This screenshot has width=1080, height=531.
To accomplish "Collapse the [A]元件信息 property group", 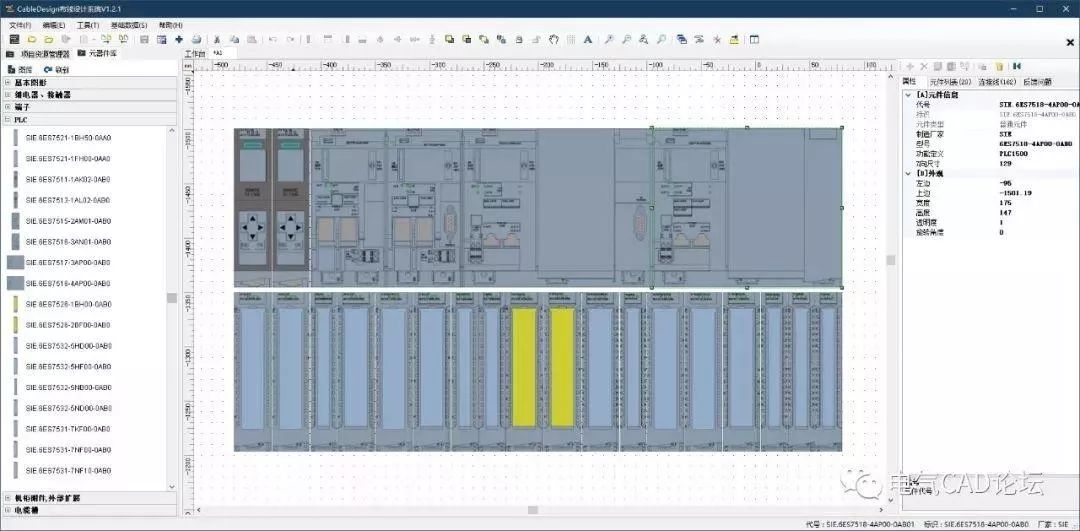I will click(909, 95).
